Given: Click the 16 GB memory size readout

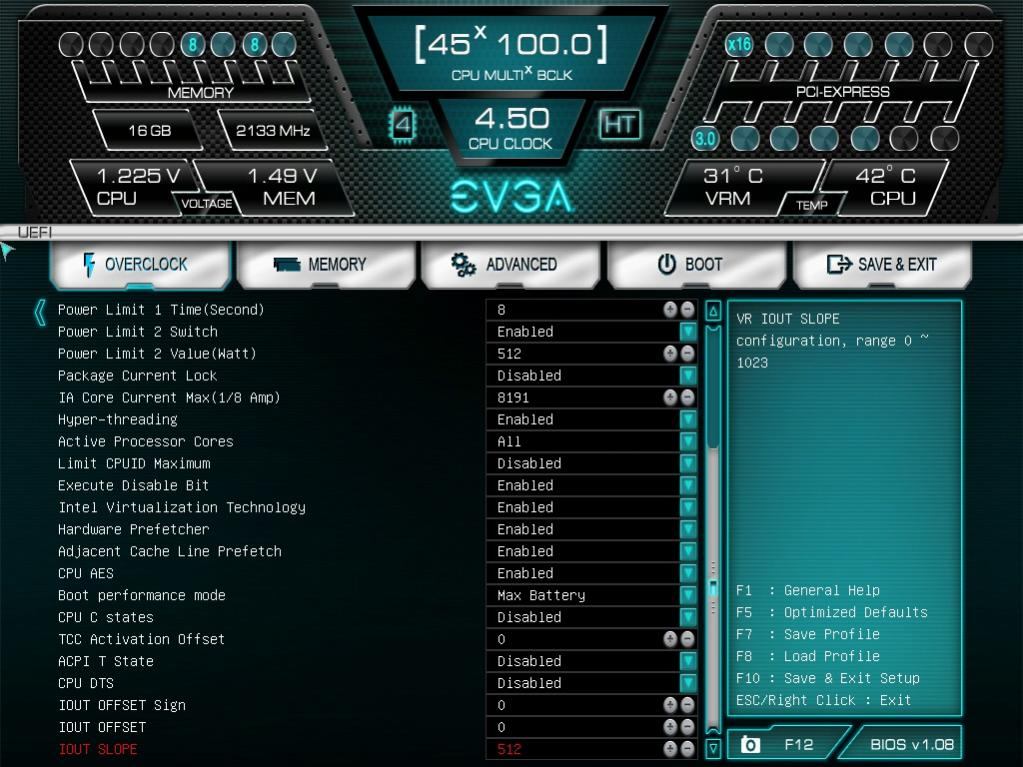Looking at the screenshot, I should [149, 130].
